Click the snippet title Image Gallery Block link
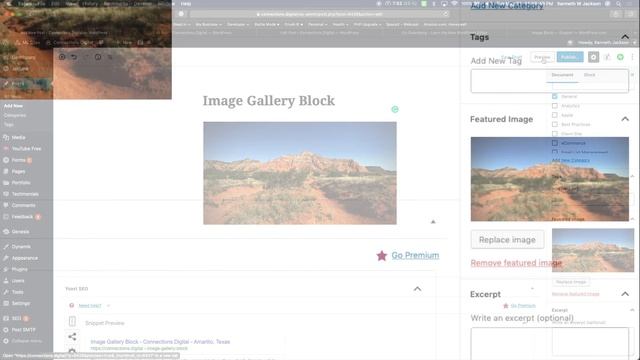 (x=160, y=342)
